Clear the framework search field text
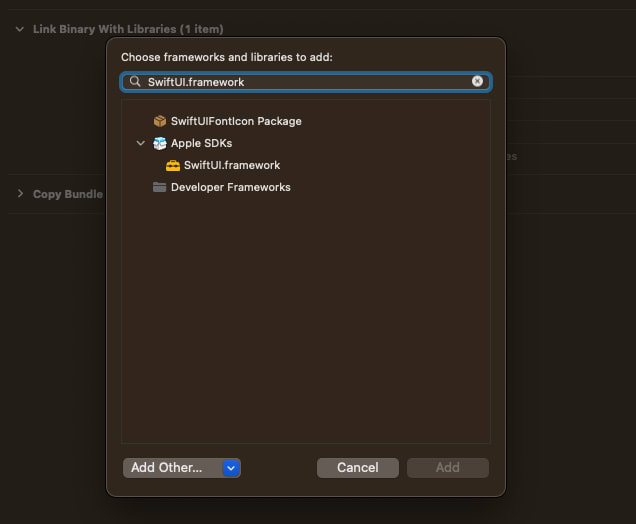Image resolution: width=636 pixels, height=524 pixels. point(477,82)
